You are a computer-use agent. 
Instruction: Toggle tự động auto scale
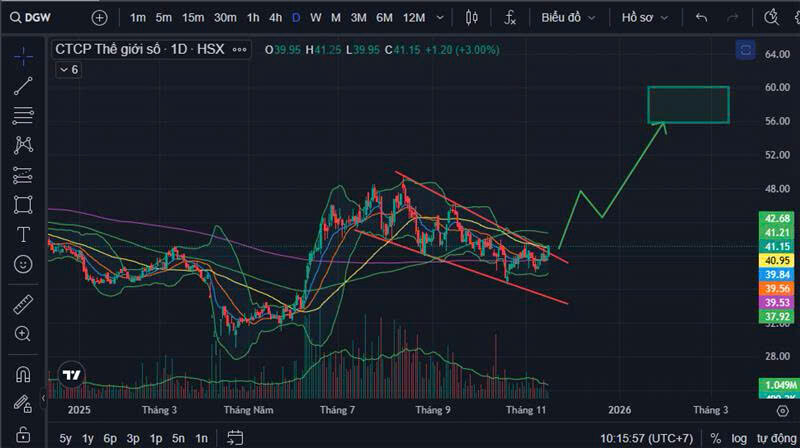776,438
